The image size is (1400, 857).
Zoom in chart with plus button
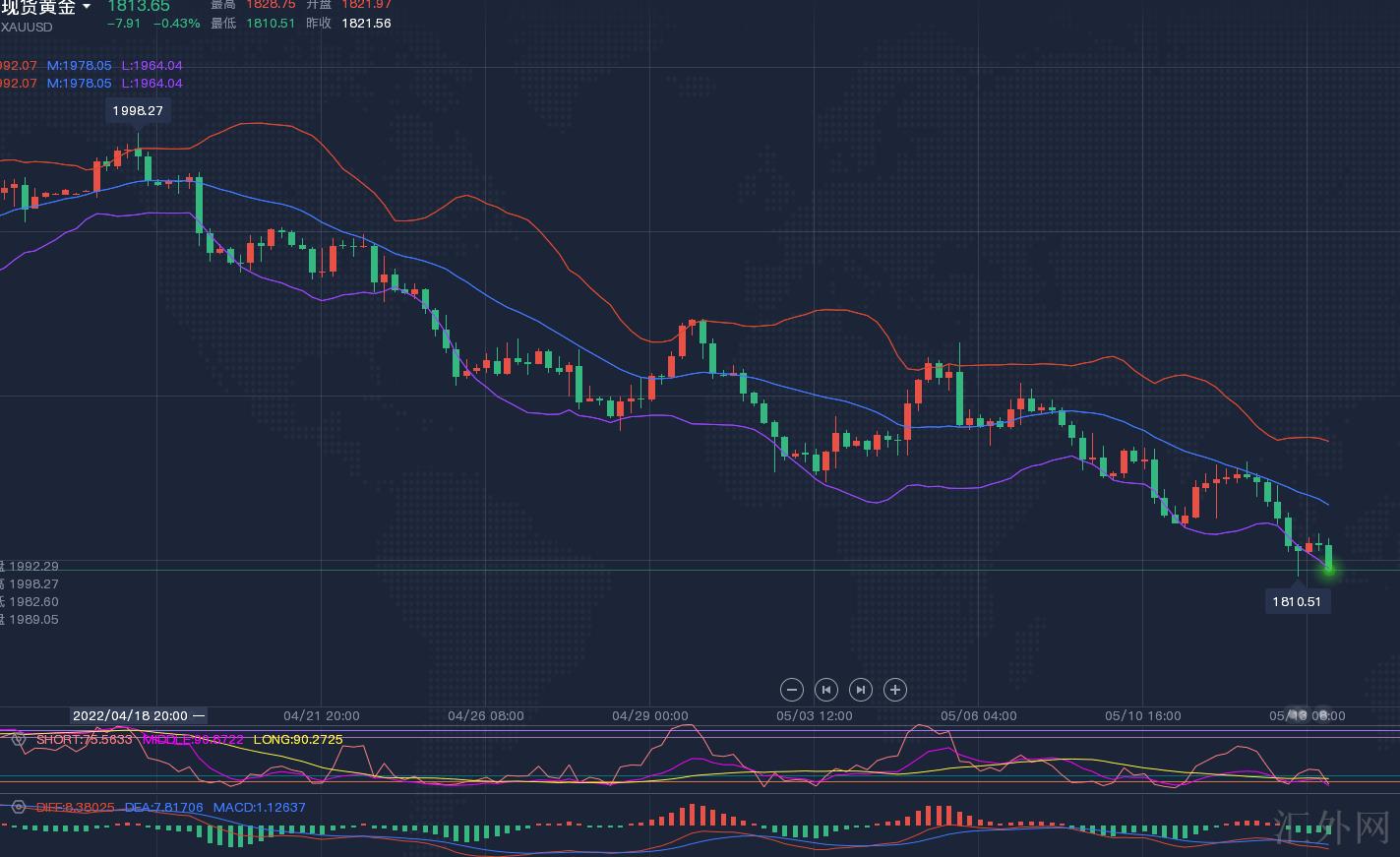pyautogui.click(x=894, y=690)
